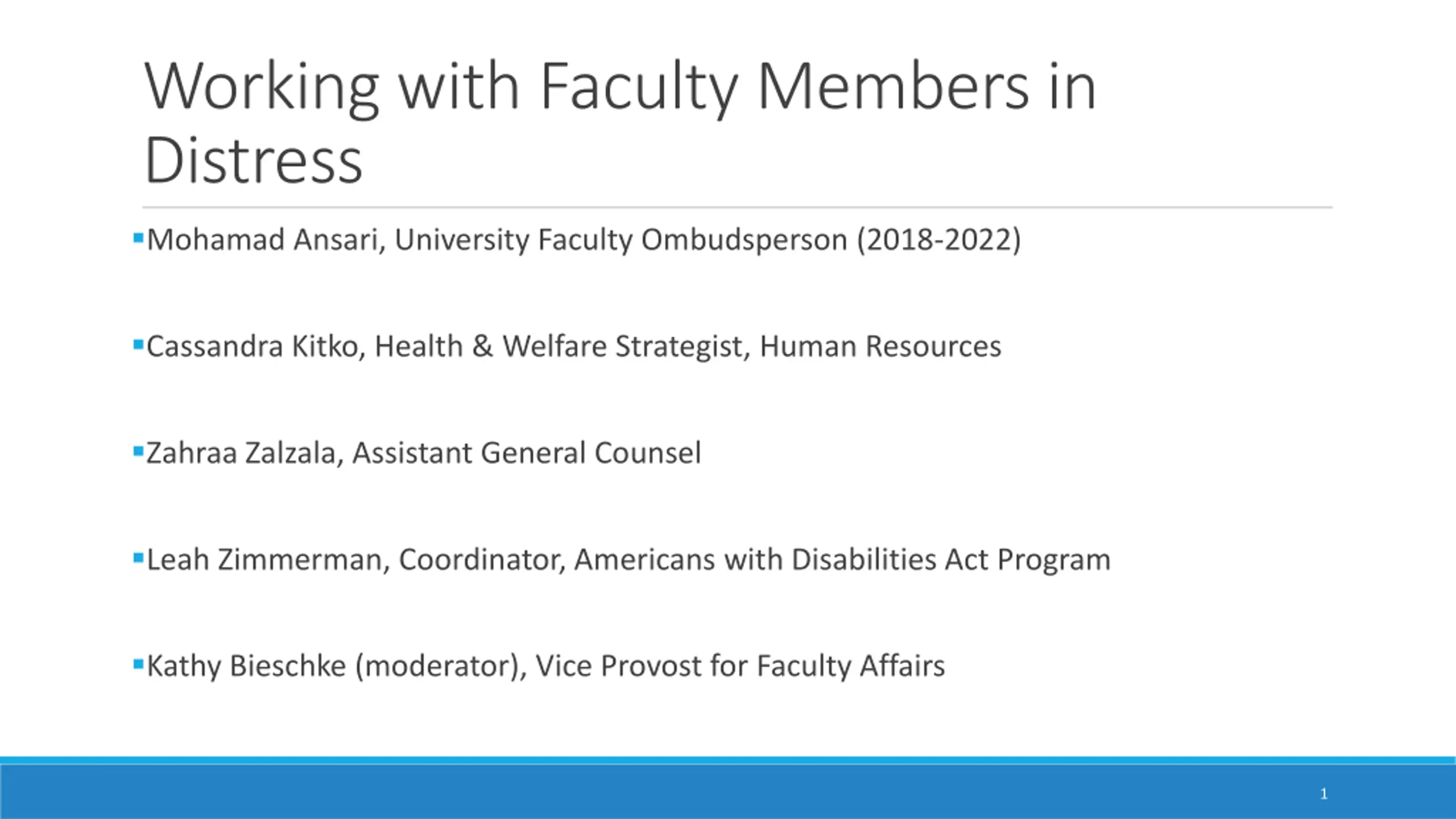
Task: Click the blue bullet before Kathy Bieschke
Action: tap(138, 664)
